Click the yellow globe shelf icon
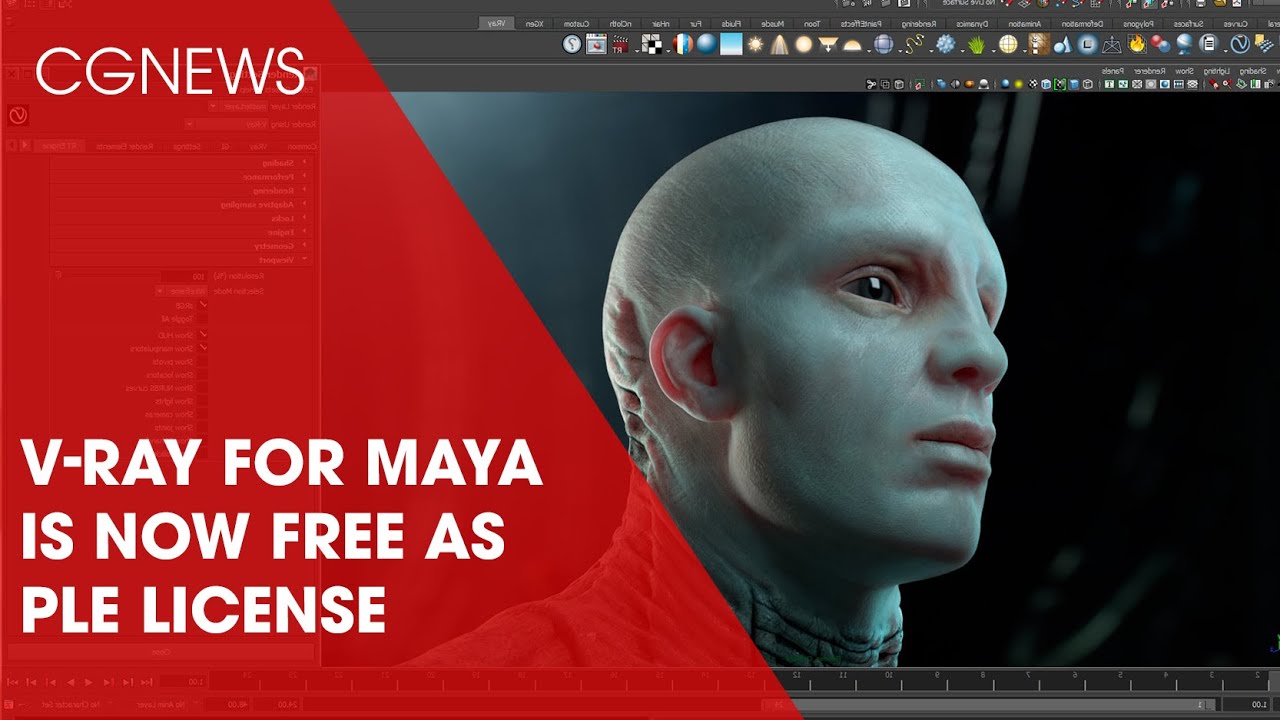 point(1008,44)
